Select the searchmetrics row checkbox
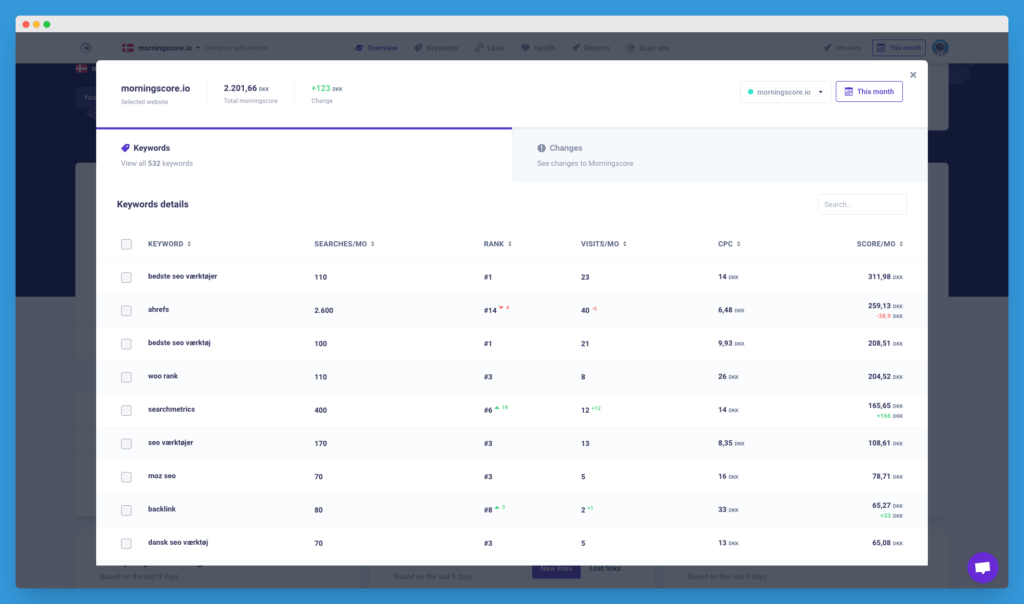Viewport: 1024px width, 604px height. click(x=126, y=410)
